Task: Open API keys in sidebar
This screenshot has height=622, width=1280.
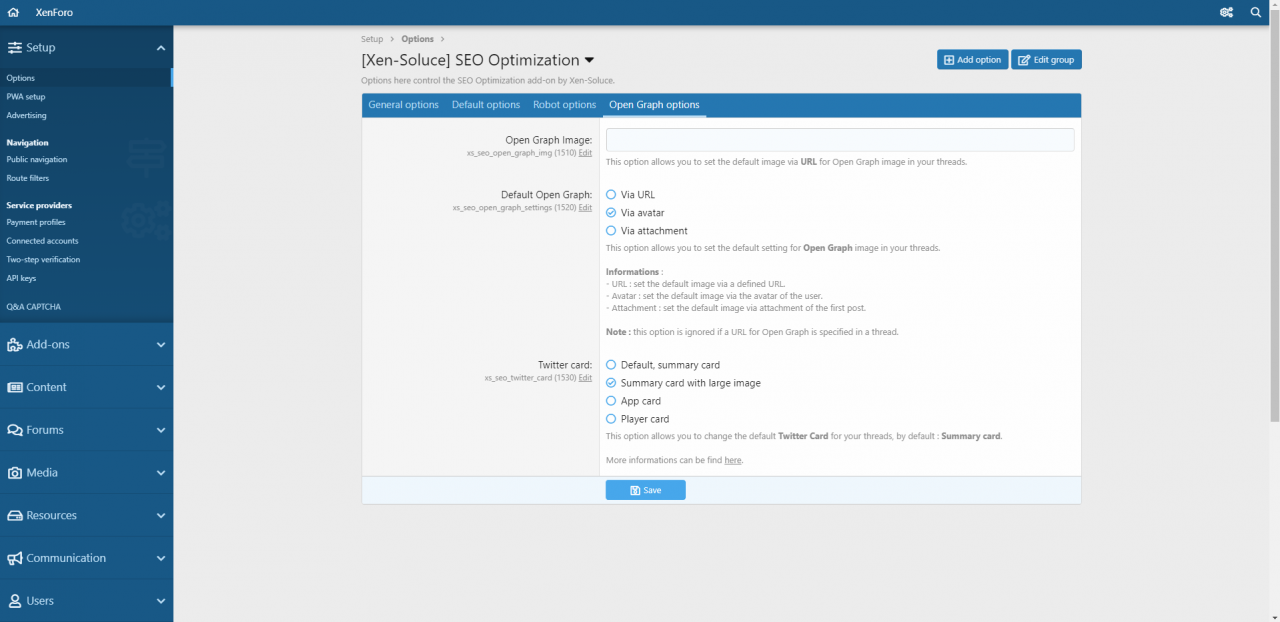Action: [86, 278]
